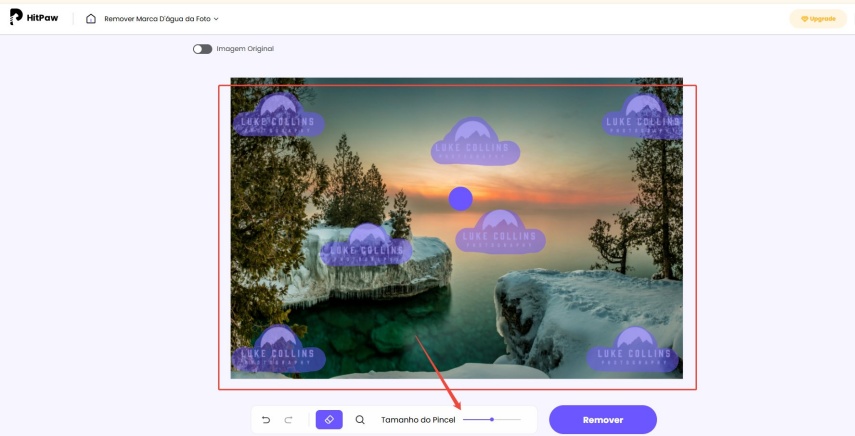Screen dimensions: 855x436
Task: Click the HitPaw brand name text
Action: (43, 18)
